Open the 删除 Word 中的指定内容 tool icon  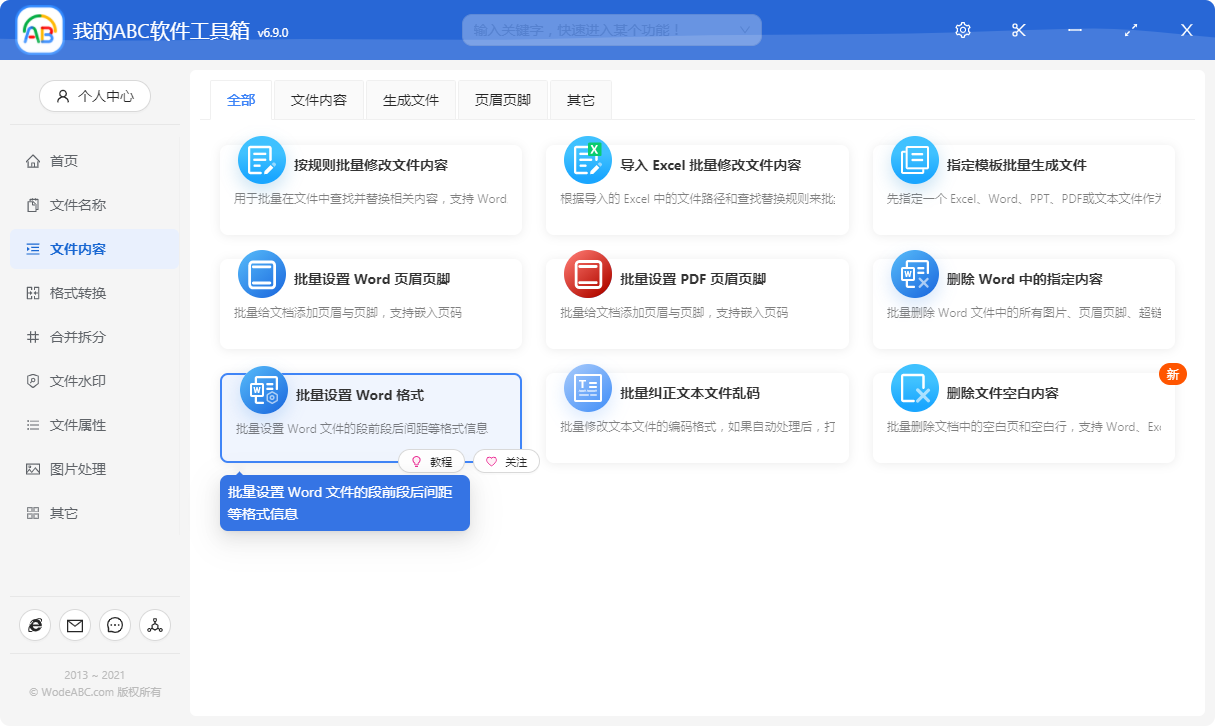[913, 273]
